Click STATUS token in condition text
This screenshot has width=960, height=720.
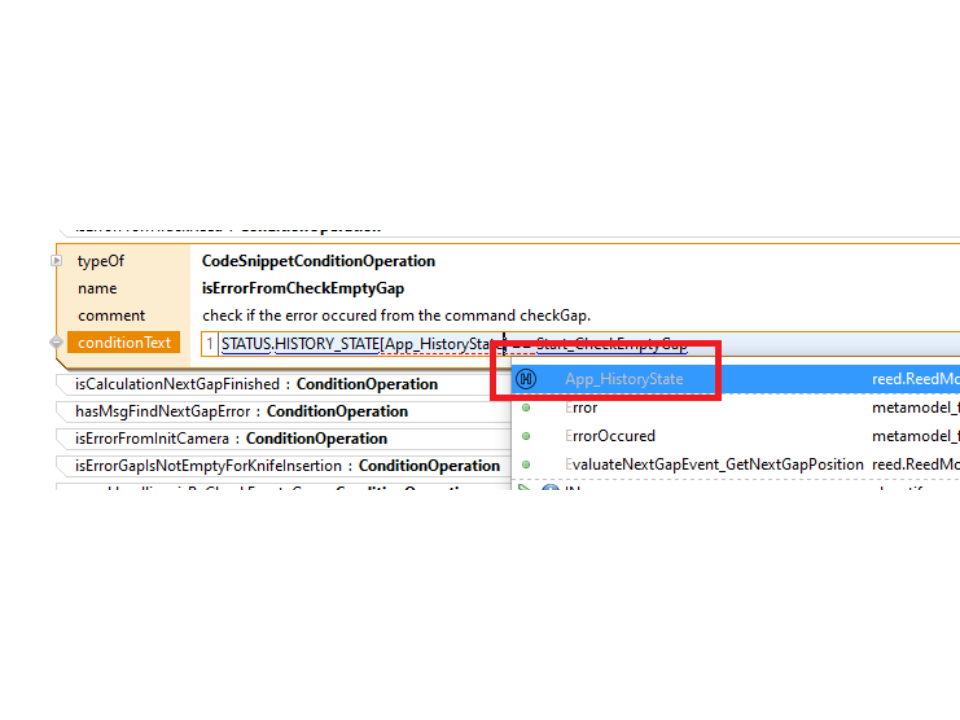[246, 344]
